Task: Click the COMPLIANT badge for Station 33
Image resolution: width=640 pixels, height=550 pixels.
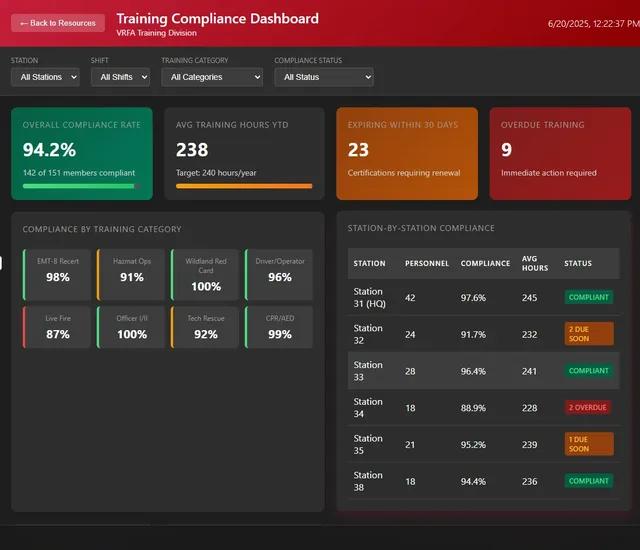Action: [x=589, y=371]
